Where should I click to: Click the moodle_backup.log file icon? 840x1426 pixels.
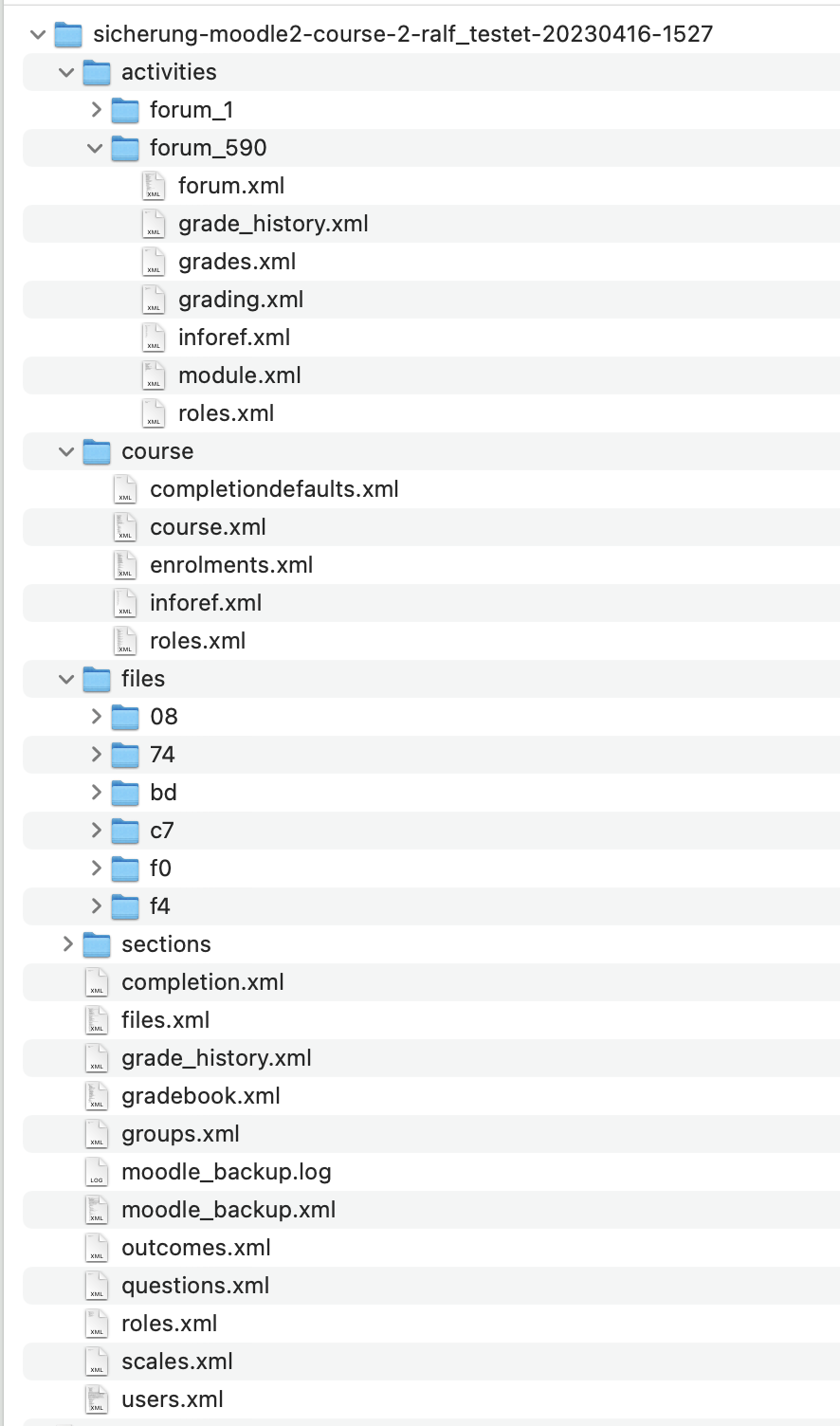[97, 1172]
